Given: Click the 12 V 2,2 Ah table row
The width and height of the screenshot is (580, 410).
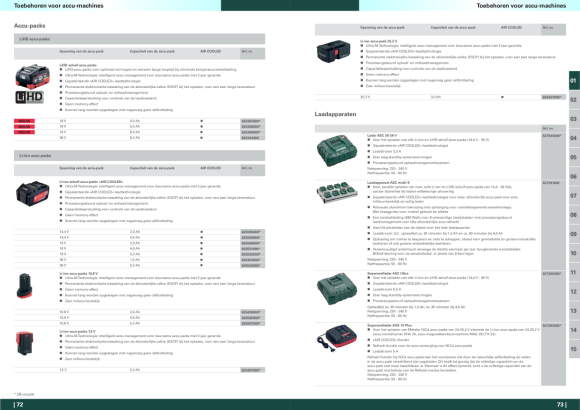Looking at the screenshot, I should [139, 370].
